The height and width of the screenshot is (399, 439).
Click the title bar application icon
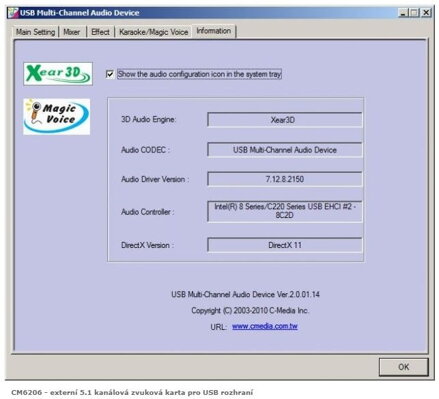coord(13,13)
